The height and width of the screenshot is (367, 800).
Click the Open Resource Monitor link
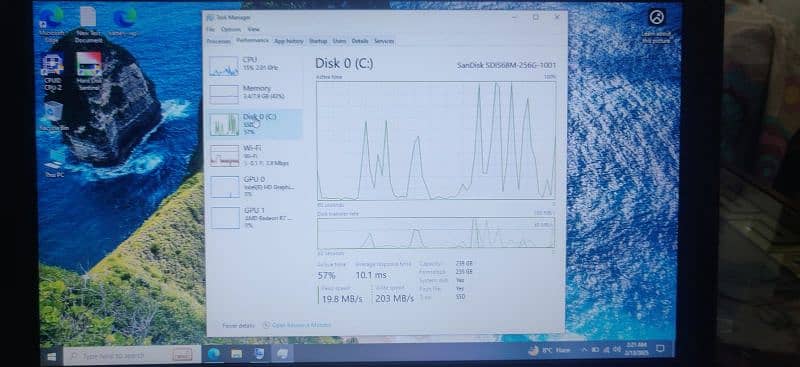[297, 325]
